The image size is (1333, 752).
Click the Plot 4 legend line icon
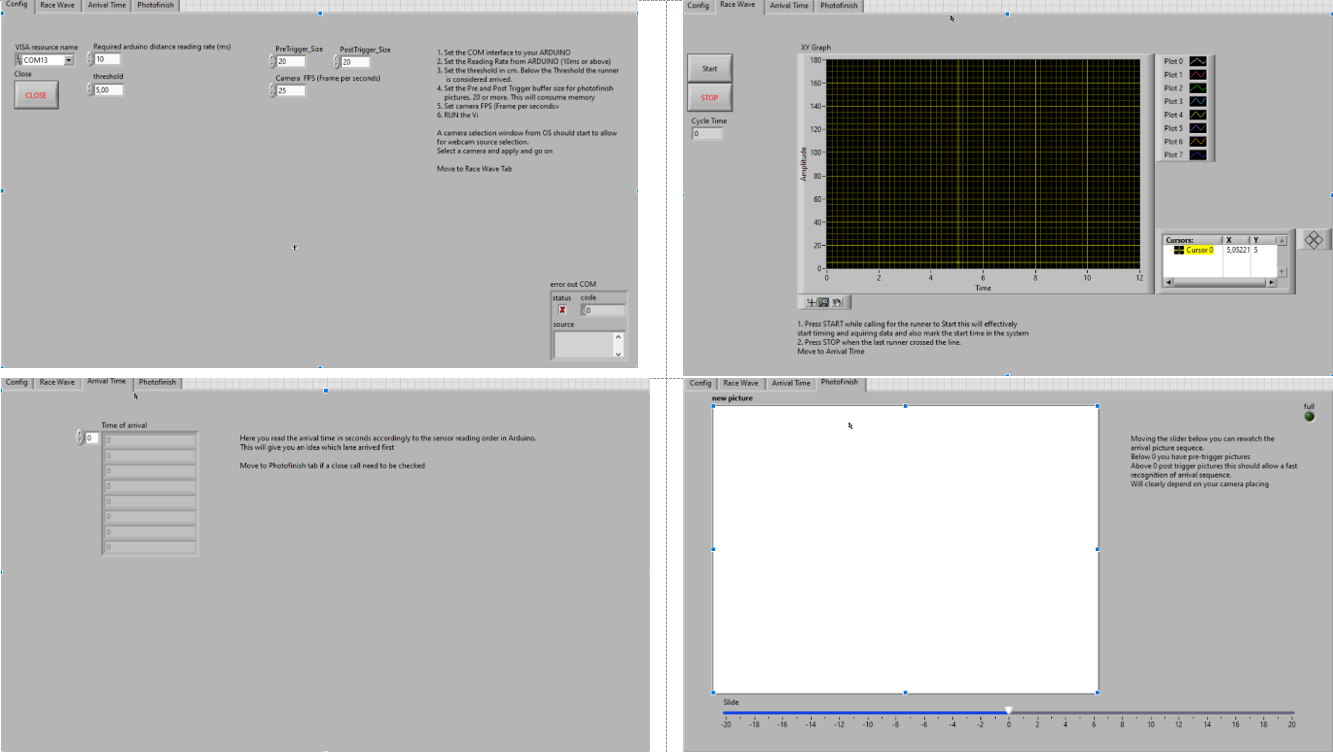pyautogui.click(x=1197, y=115)
